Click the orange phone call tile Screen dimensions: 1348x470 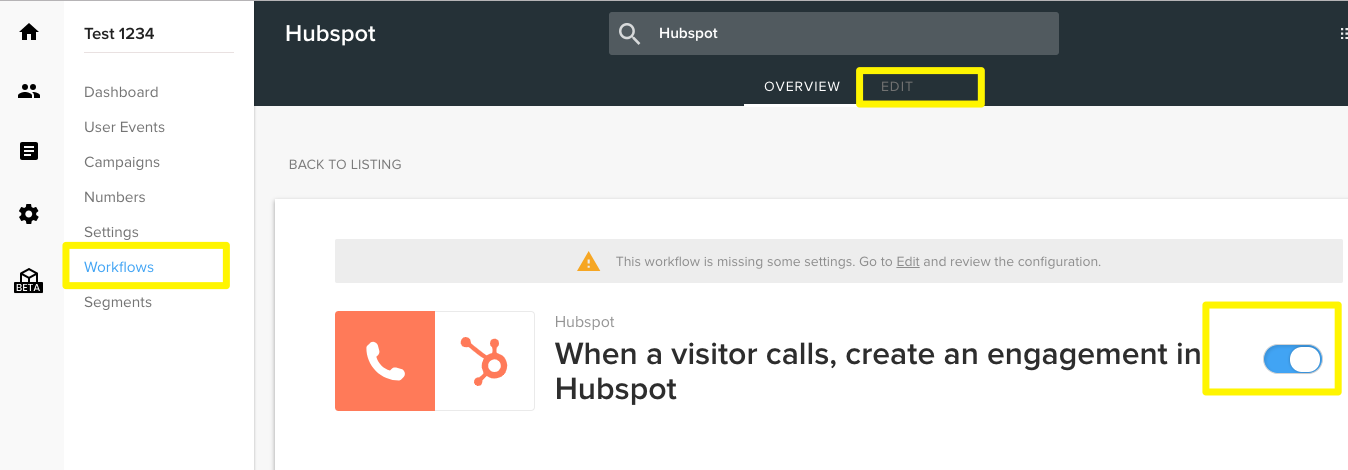[385, 361]
